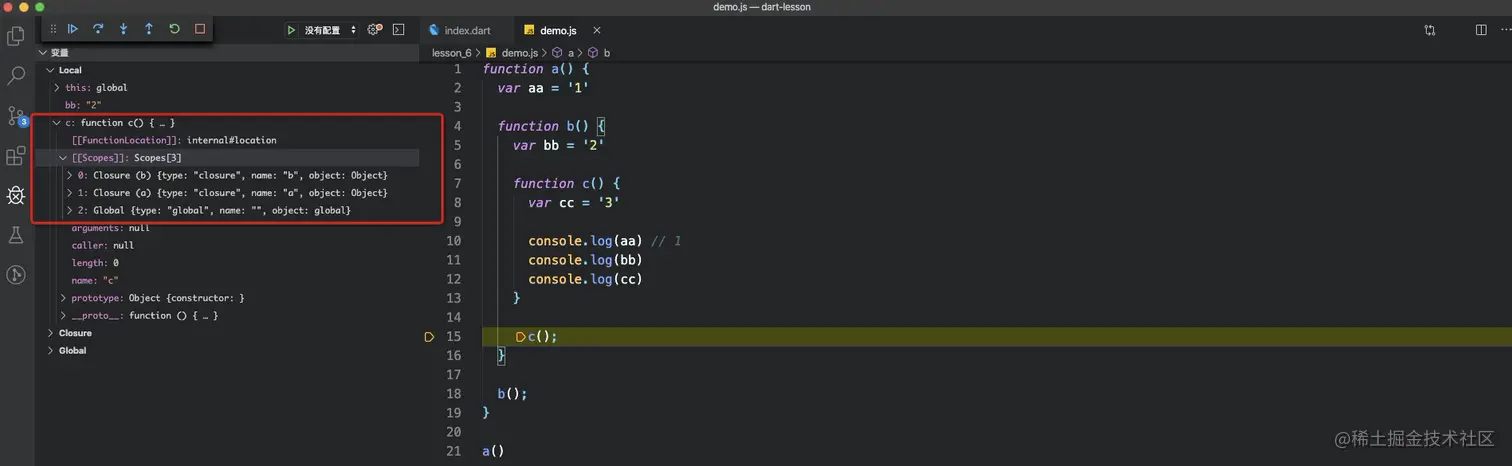Click Step Over in debug toolbar

[x=98, y=29]
